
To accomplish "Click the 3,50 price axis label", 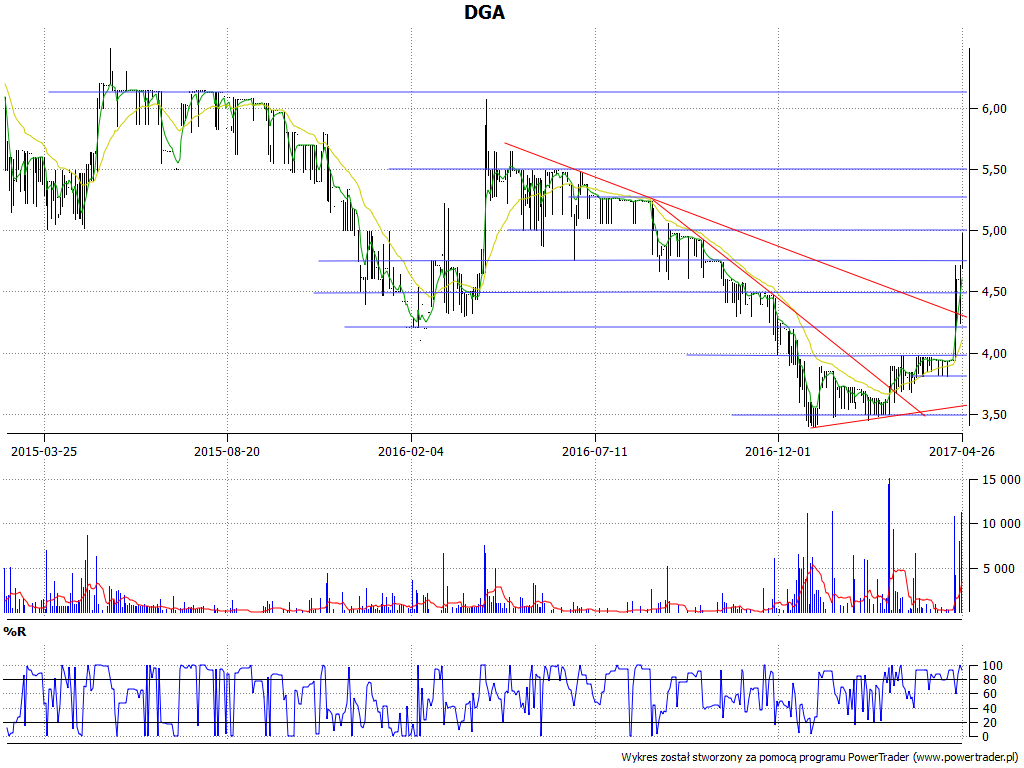I will pyautogui.click(x=994, y=415).
